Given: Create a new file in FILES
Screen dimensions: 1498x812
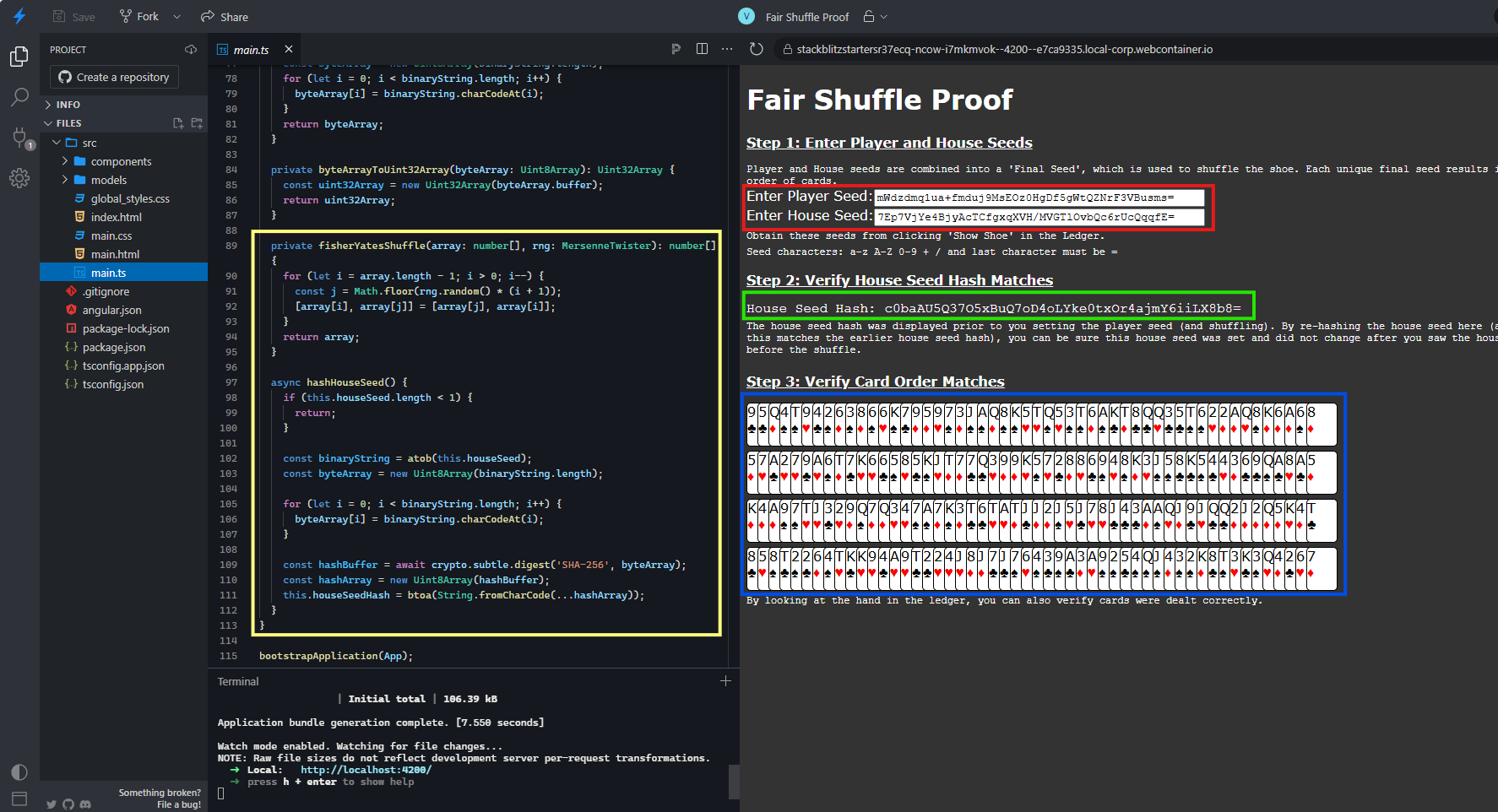Looking at the screenshot, I should point(178,123).
